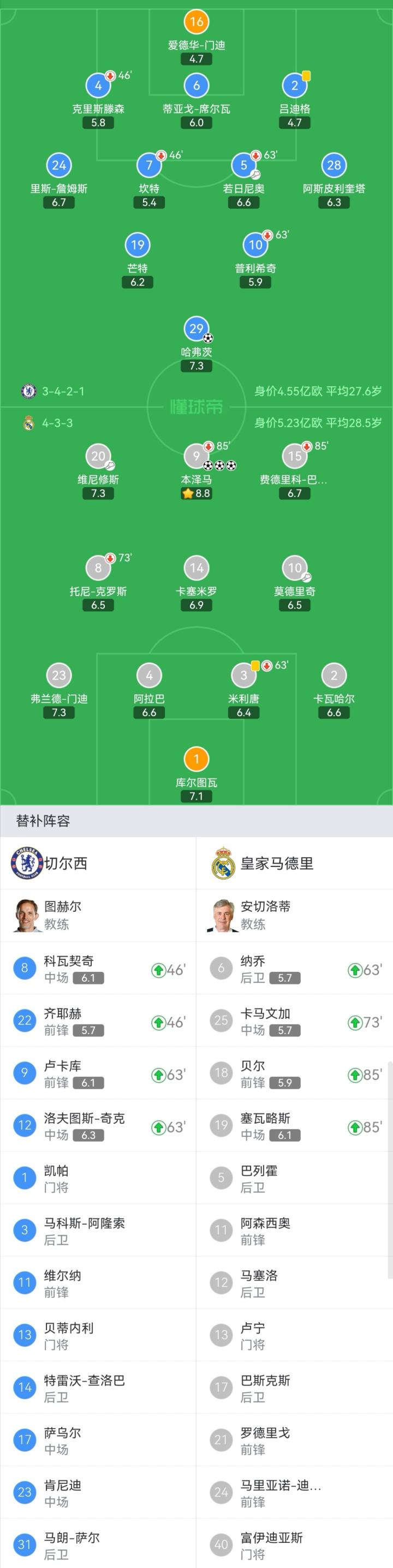
Task: Open coach 图赫尔 profile photo
Action: 27,915
